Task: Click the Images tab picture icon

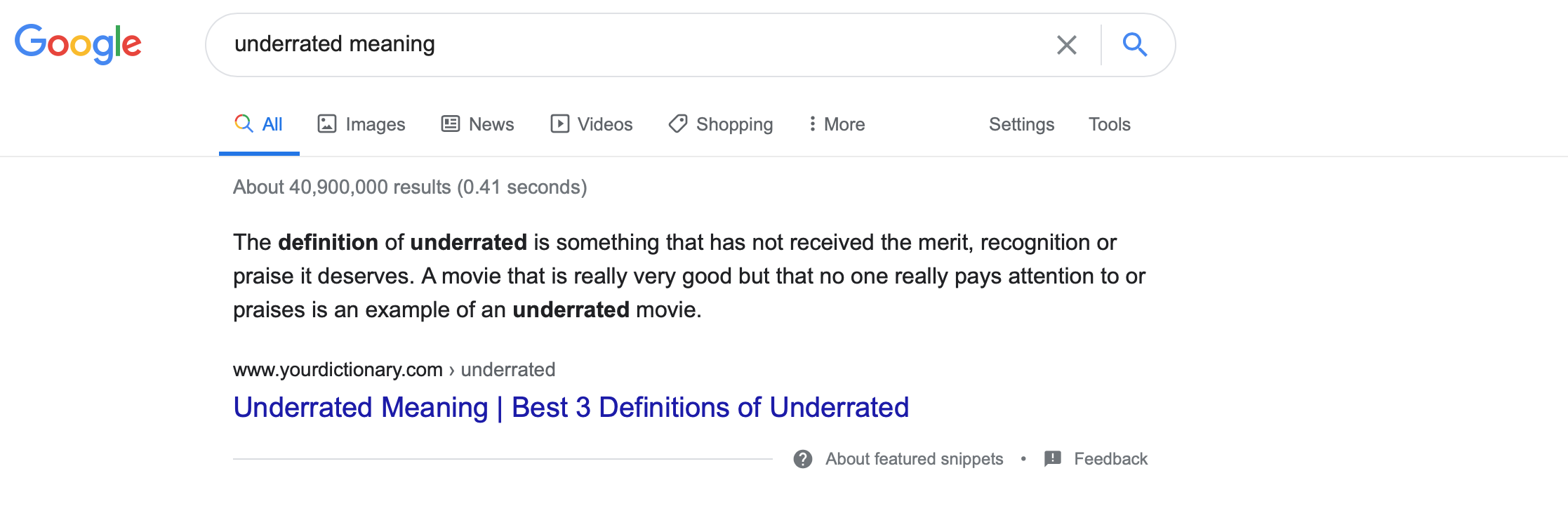Action: (327, 124)
